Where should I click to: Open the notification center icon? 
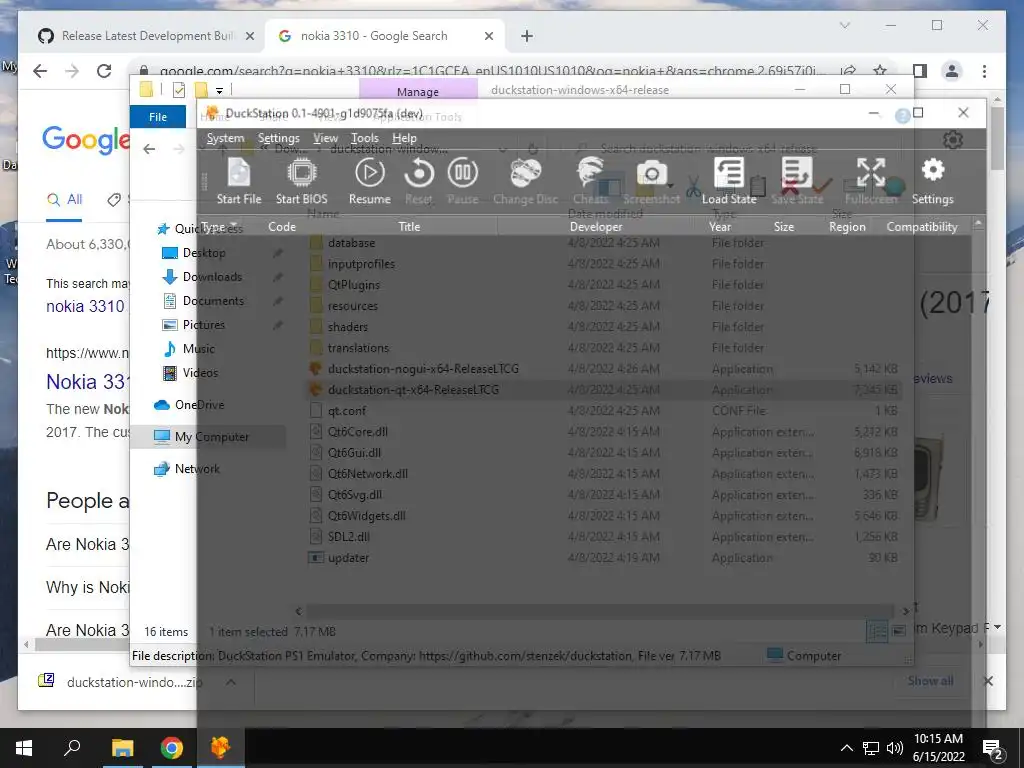pos(993,748)
